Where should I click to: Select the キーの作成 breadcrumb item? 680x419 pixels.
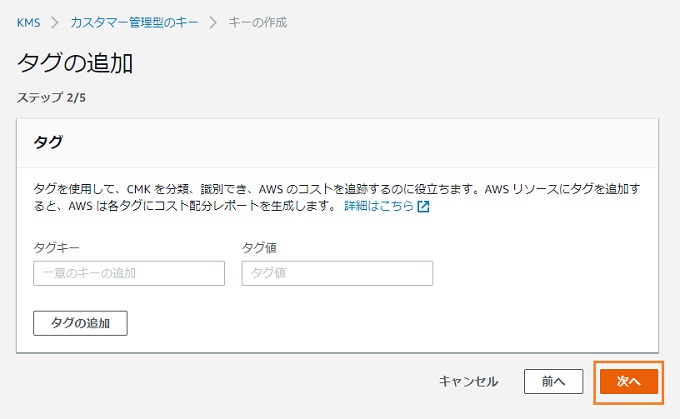point(258,23)
